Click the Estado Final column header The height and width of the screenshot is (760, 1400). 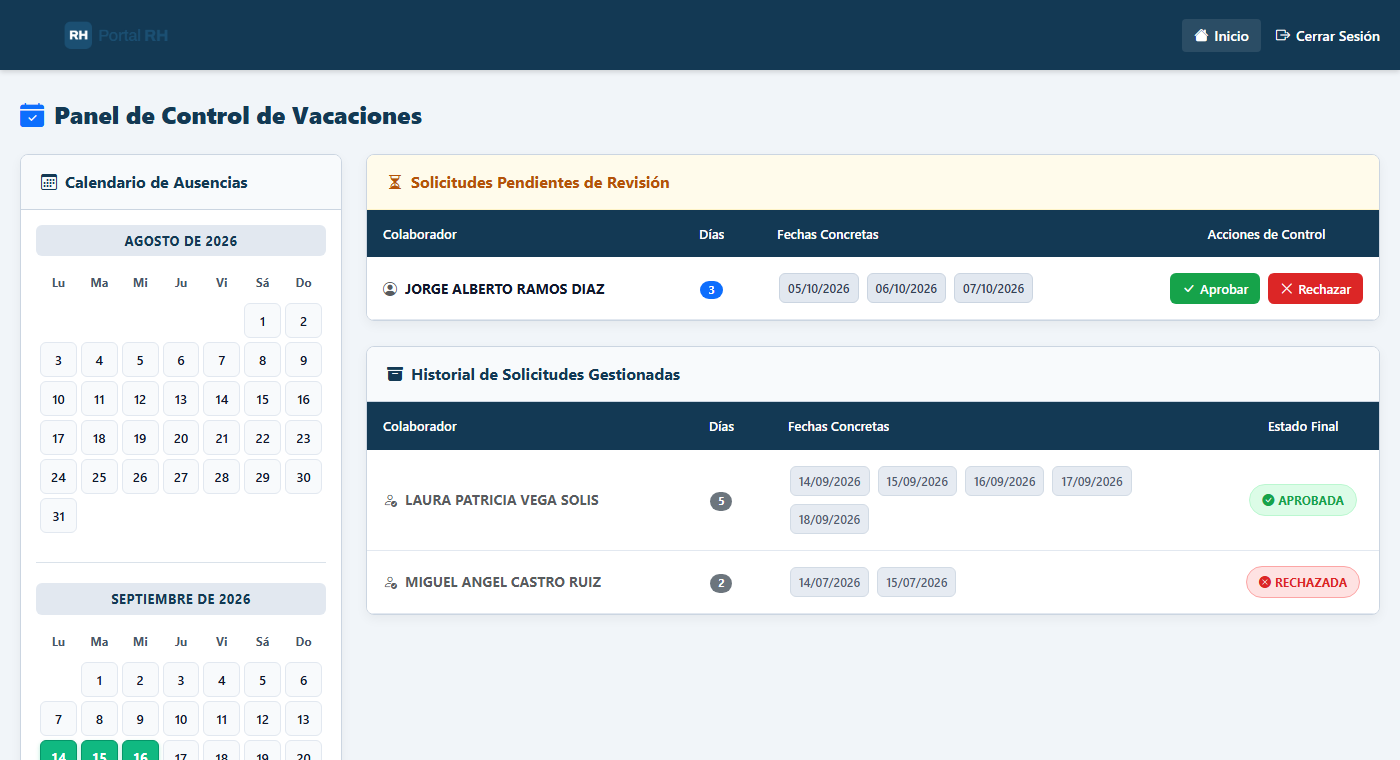[1303, 426]
